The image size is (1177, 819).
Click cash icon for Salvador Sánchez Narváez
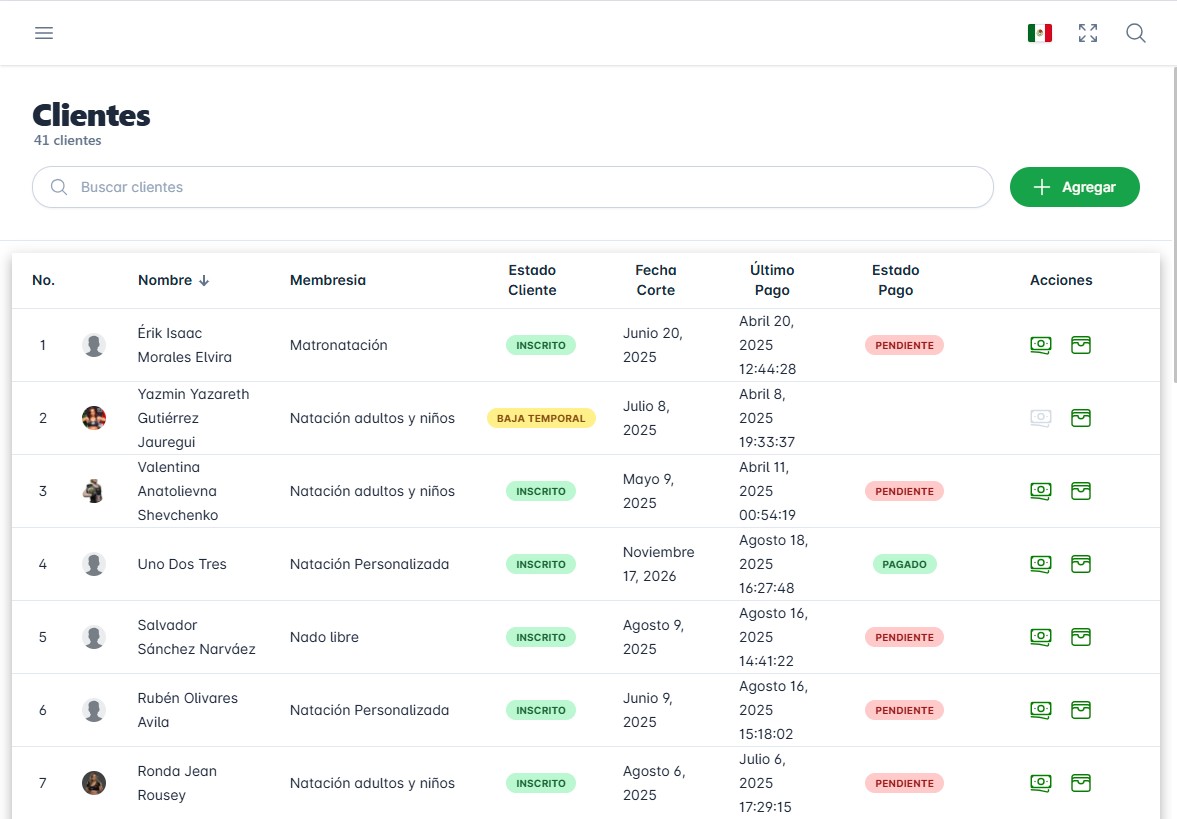point(1041,637)
